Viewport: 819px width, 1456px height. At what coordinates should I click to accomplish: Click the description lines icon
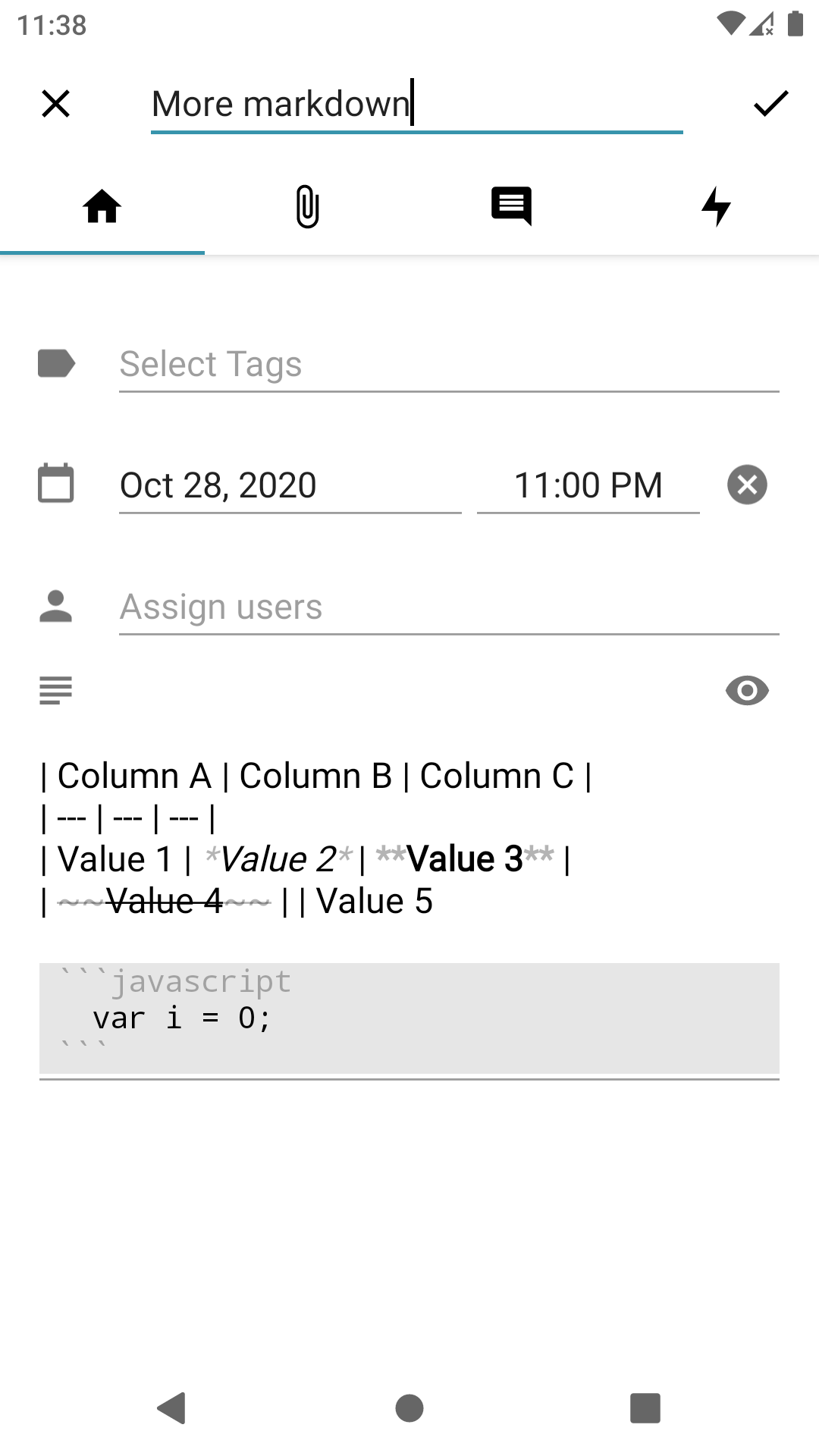[56, 691]
